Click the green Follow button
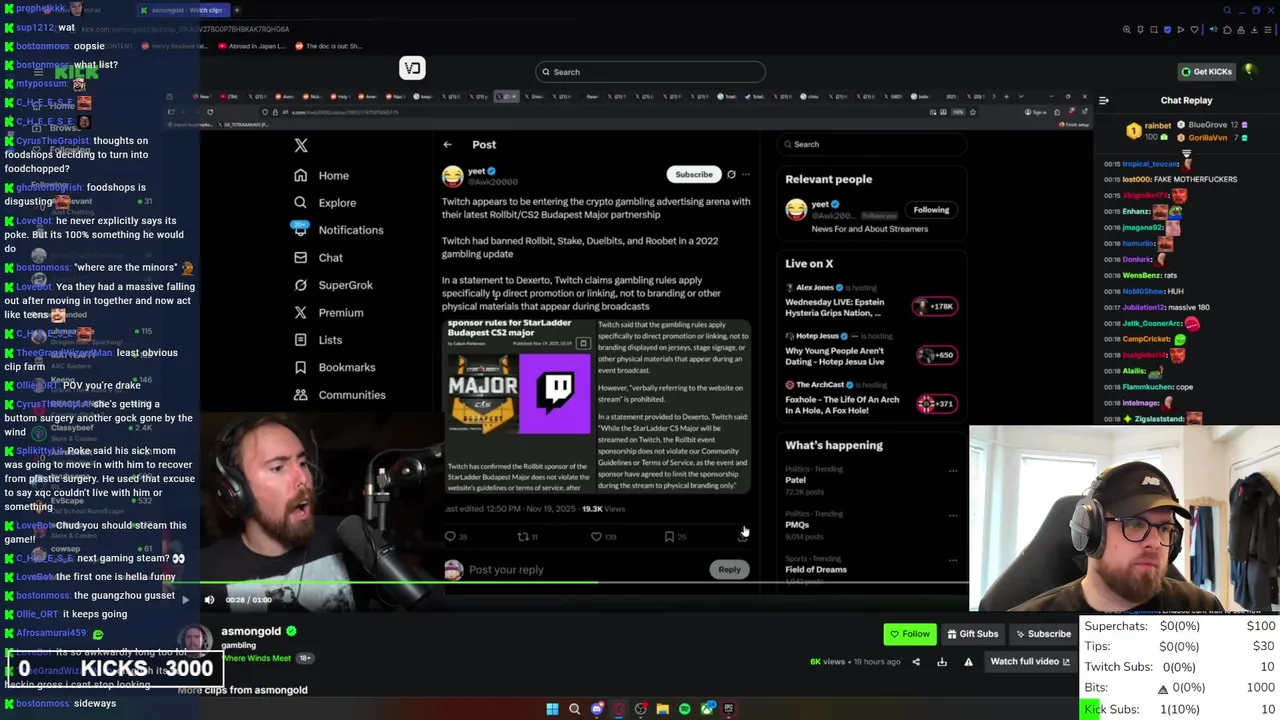Image resolution: width=1280 pixels, height=720 pixels. pyautogui.click(x=909, y=634)
